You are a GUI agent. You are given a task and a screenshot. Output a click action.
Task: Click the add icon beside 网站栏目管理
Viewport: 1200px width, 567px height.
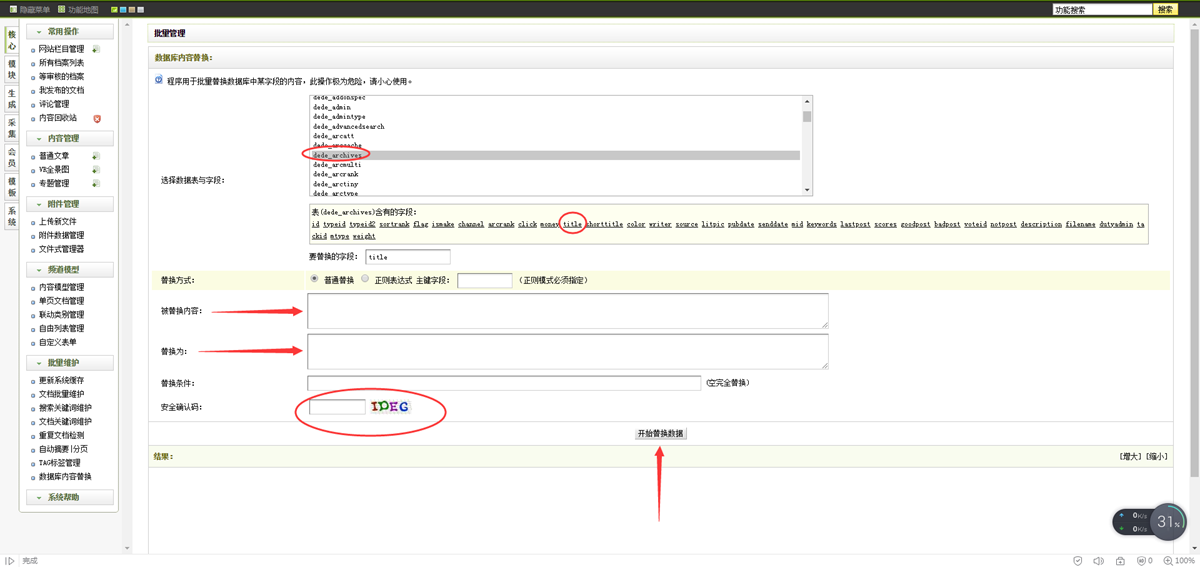[x=96, y=49]
